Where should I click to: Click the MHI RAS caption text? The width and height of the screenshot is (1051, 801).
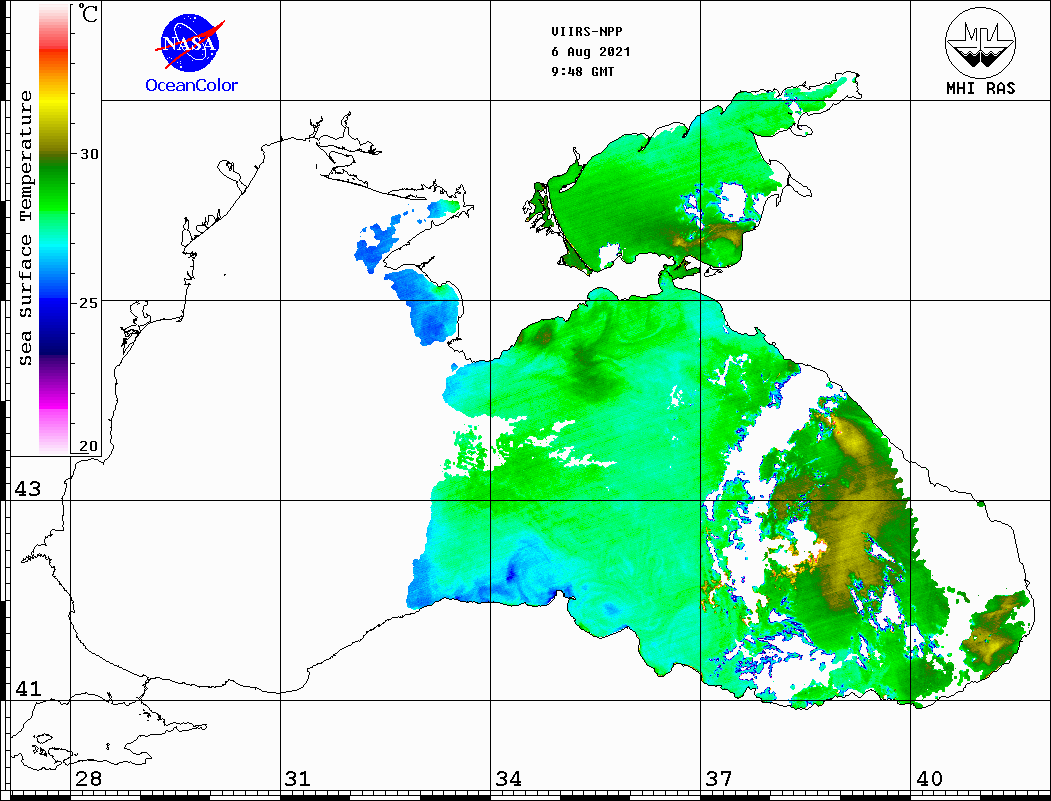tap(981, 88)
